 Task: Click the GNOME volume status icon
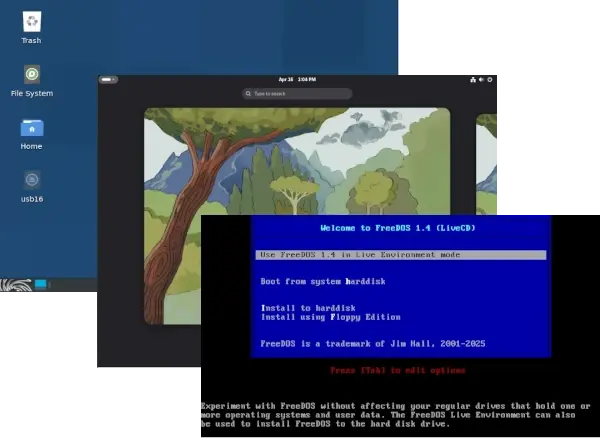(481, 80)
